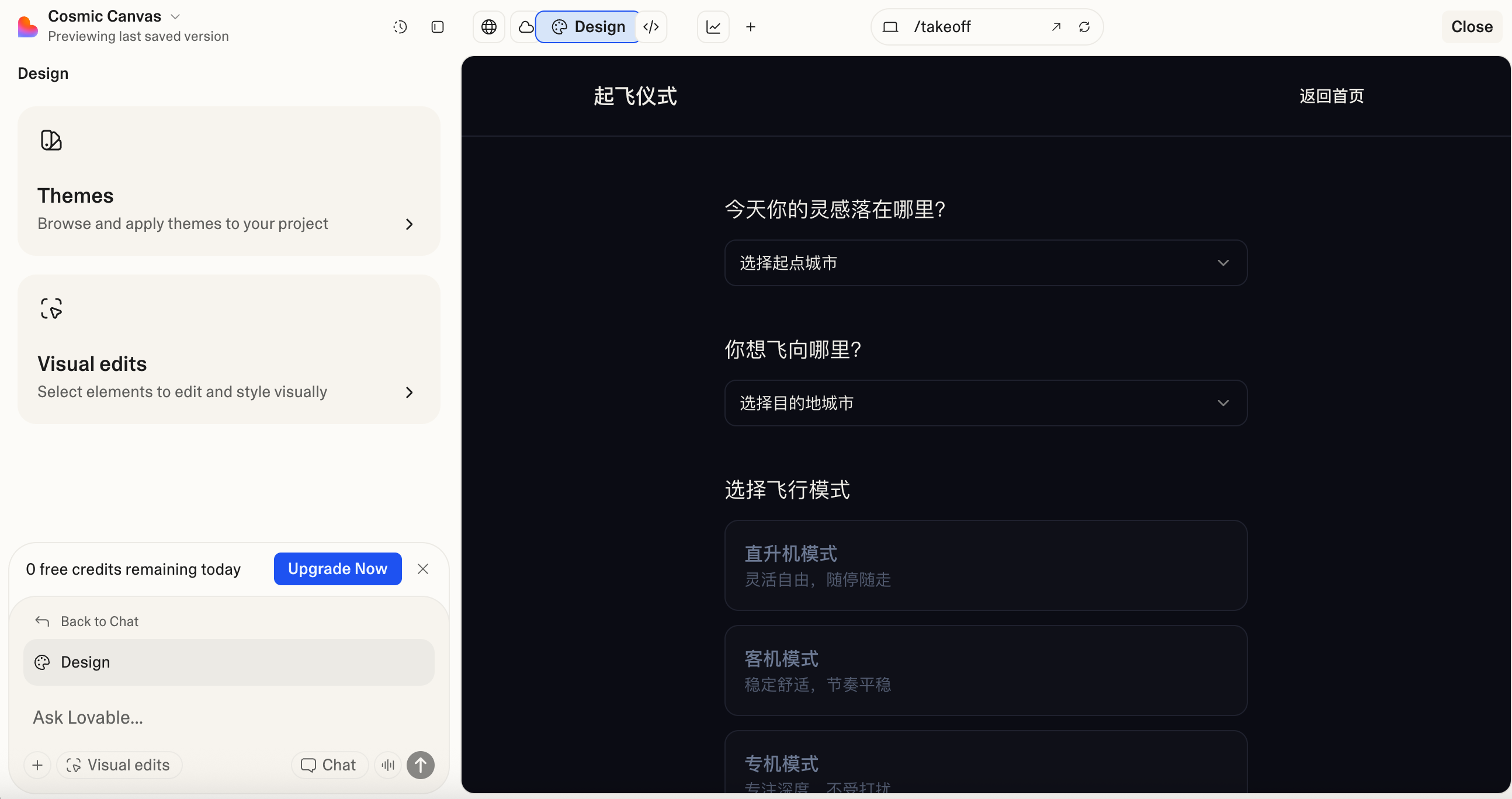Open the Cosmic Canvas project menu chevron
The height and width of the screenshot is (799, 1512).
[x=175, y=16]
